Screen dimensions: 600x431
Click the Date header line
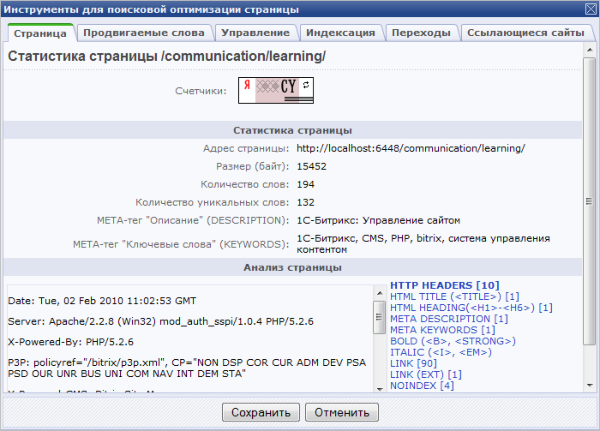point(102,301)
